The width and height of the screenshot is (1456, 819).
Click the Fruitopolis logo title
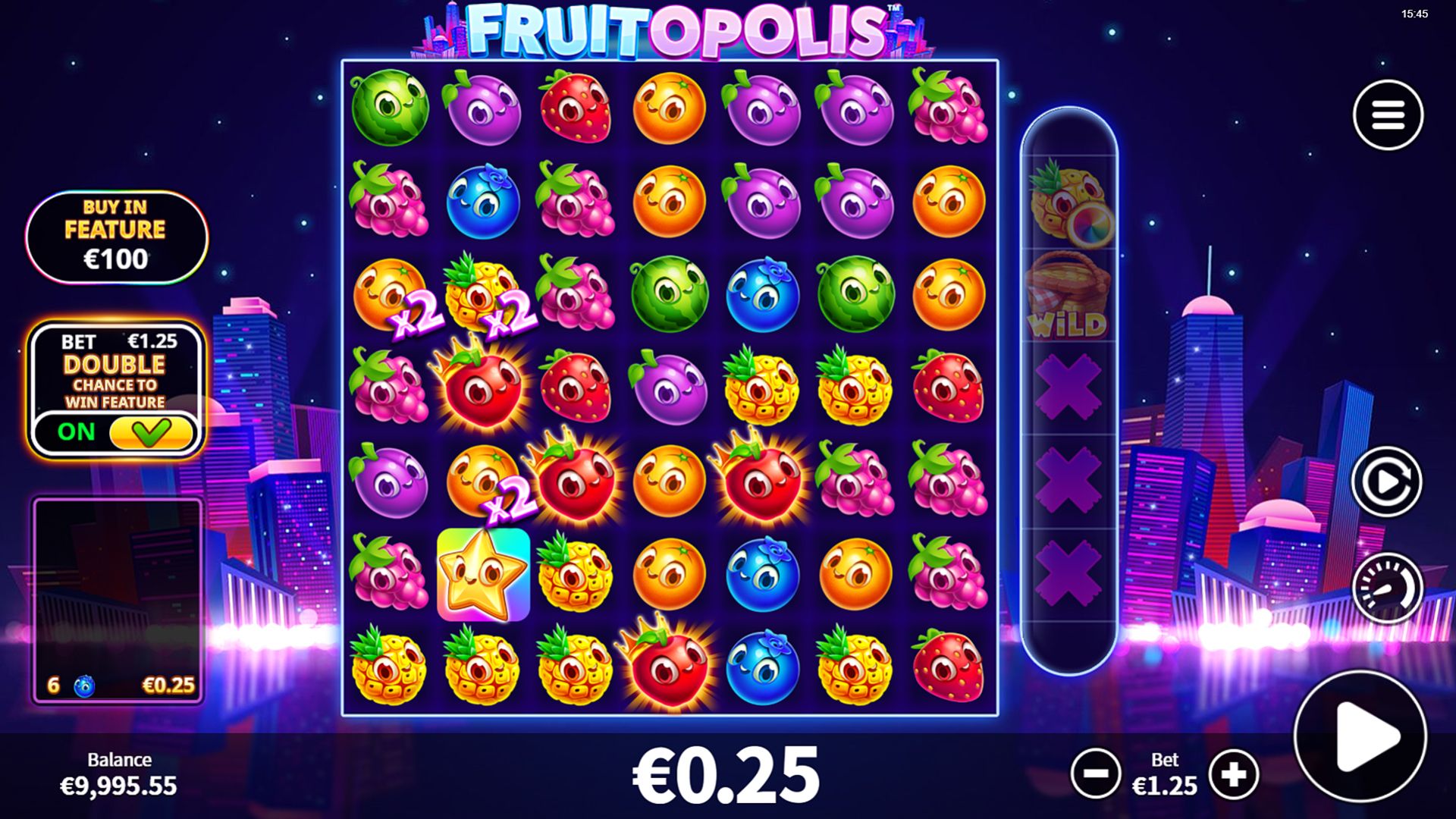point(673,30)
